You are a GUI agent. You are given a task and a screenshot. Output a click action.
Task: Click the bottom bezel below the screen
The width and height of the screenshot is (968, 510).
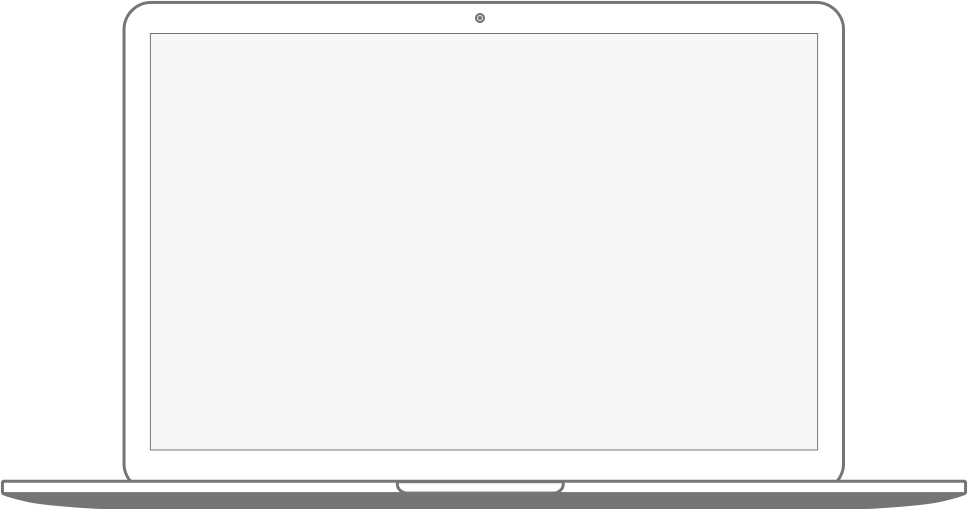pyautogui.click(x=484, y=465)
